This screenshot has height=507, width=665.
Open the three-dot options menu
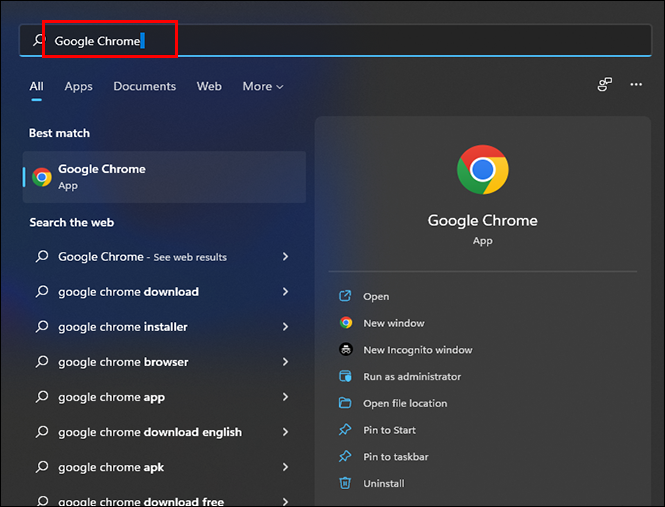point(636,85)
